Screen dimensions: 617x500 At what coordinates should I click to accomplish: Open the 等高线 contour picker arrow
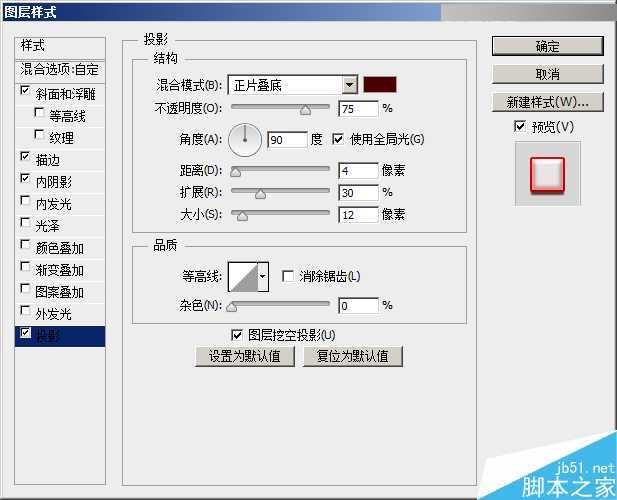click(263, 277)
